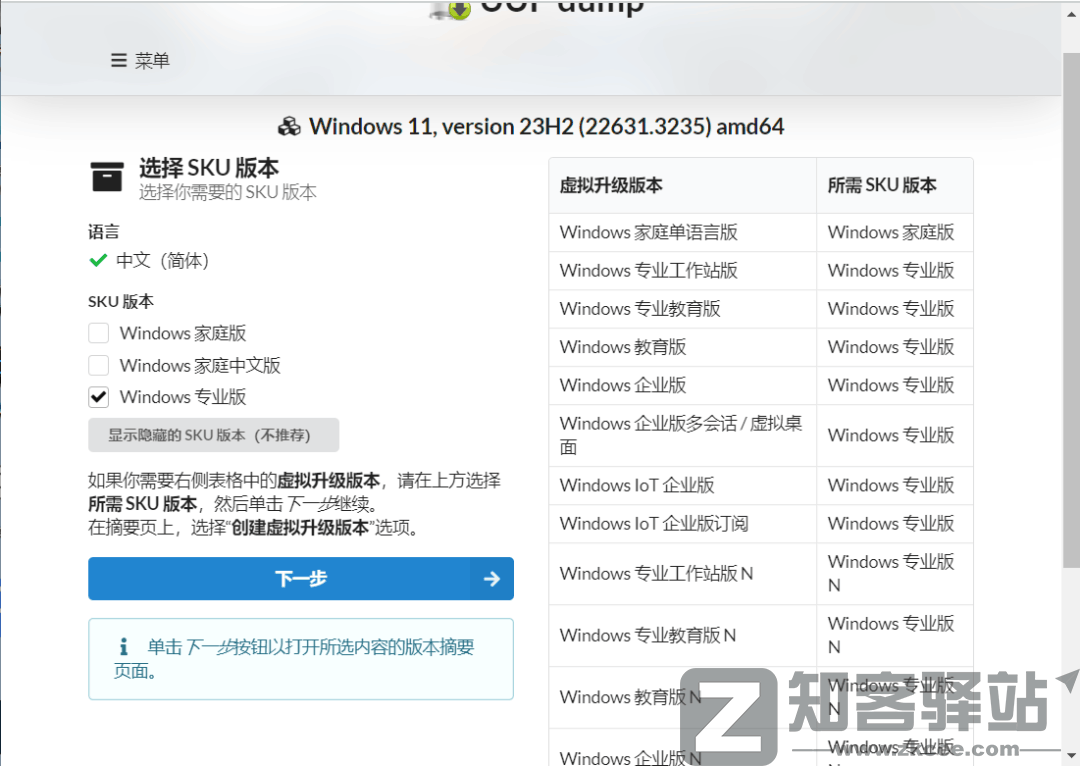Screen dimensions: 1080x766
Task: Expand 显示隐藏的 SKU 版本 (不推荐)
Action: point(214,435)
